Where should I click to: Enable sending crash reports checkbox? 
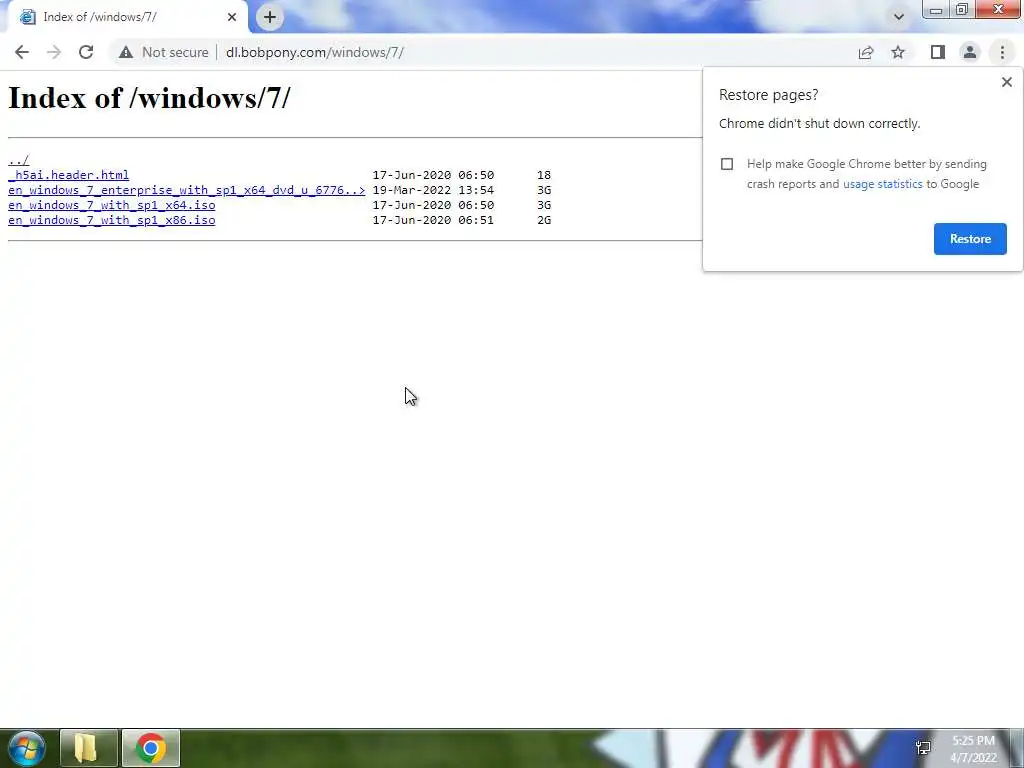pos(727,164)
